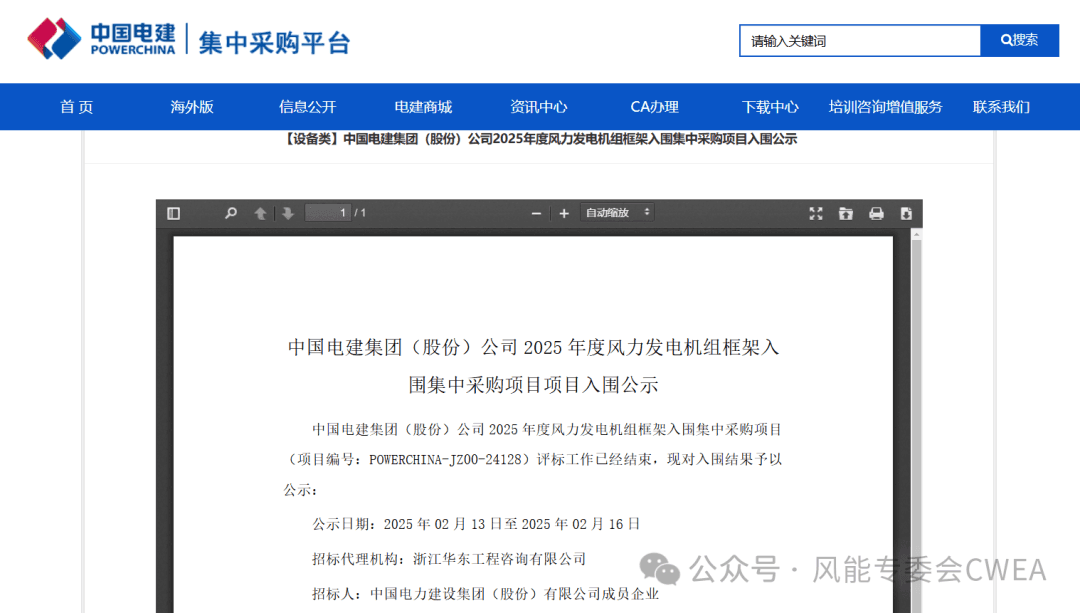
Task: Go to 信息公开 section
Action: tap(307, 107)
